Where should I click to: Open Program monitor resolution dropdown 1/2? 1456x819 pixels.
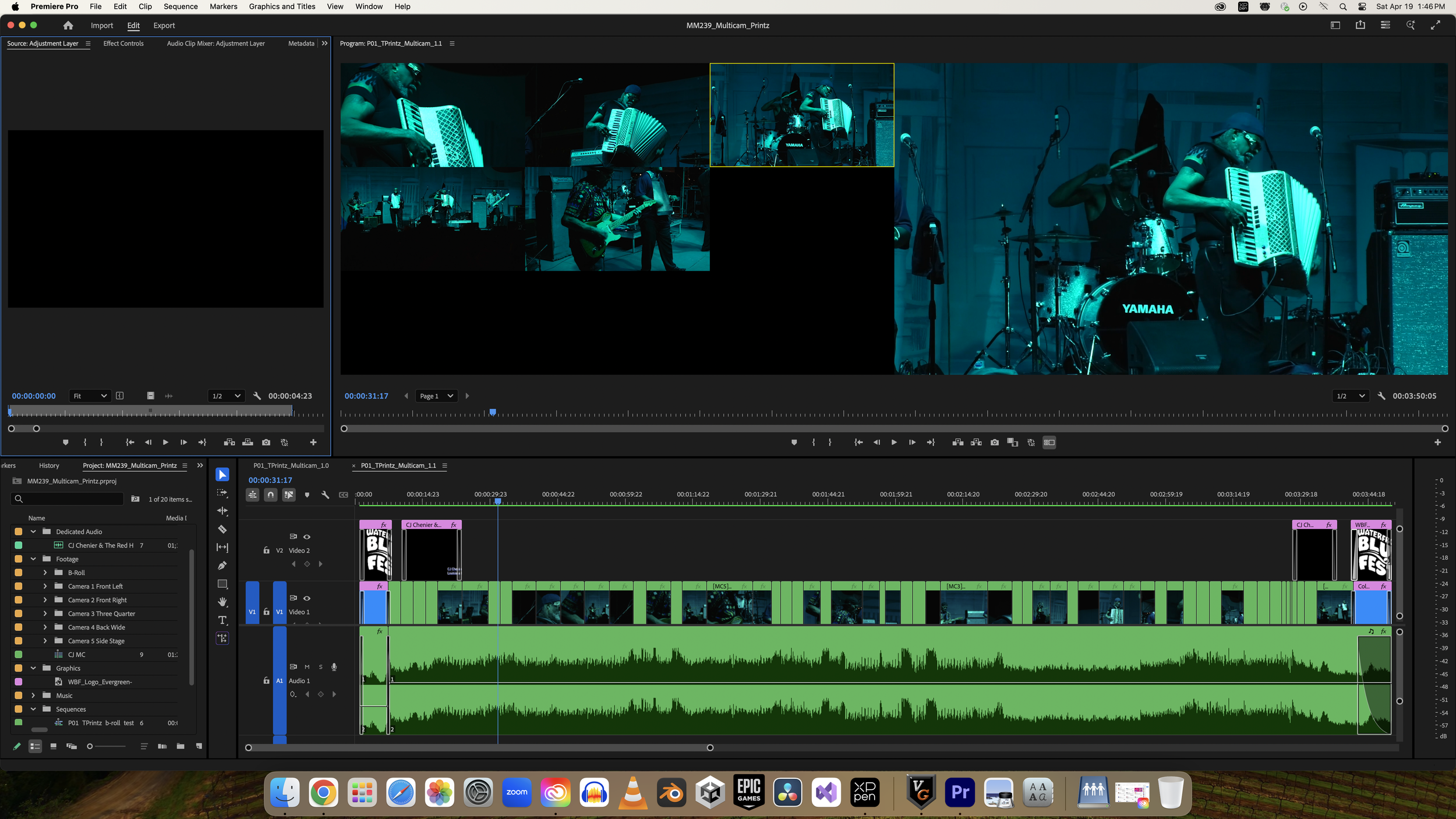tap(1349, 396)
